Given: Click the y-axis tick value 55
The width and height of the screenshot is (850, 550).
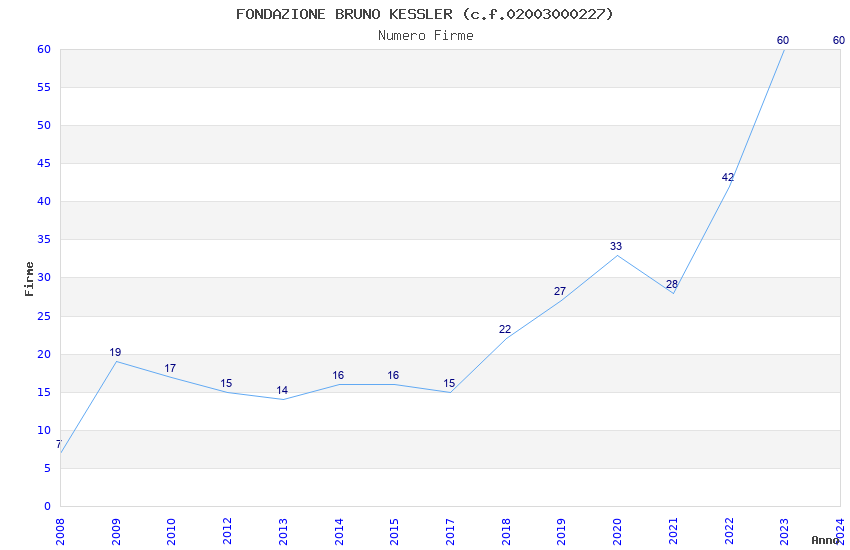Looking at the screenshot, I should coord(44,87).
